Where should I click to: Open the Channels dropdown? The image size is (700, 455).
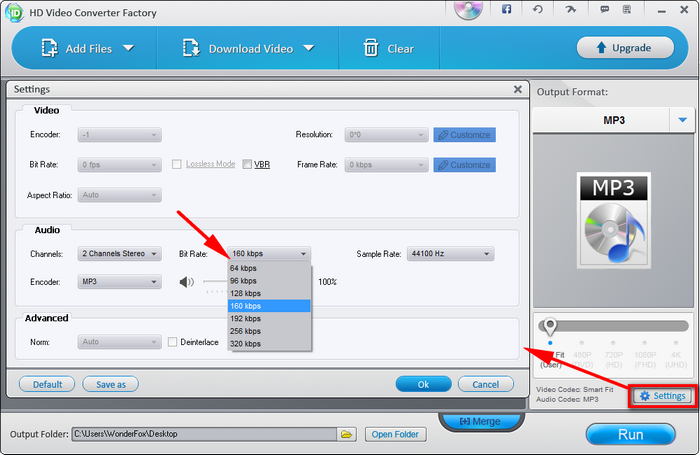[x=120, y=254]
